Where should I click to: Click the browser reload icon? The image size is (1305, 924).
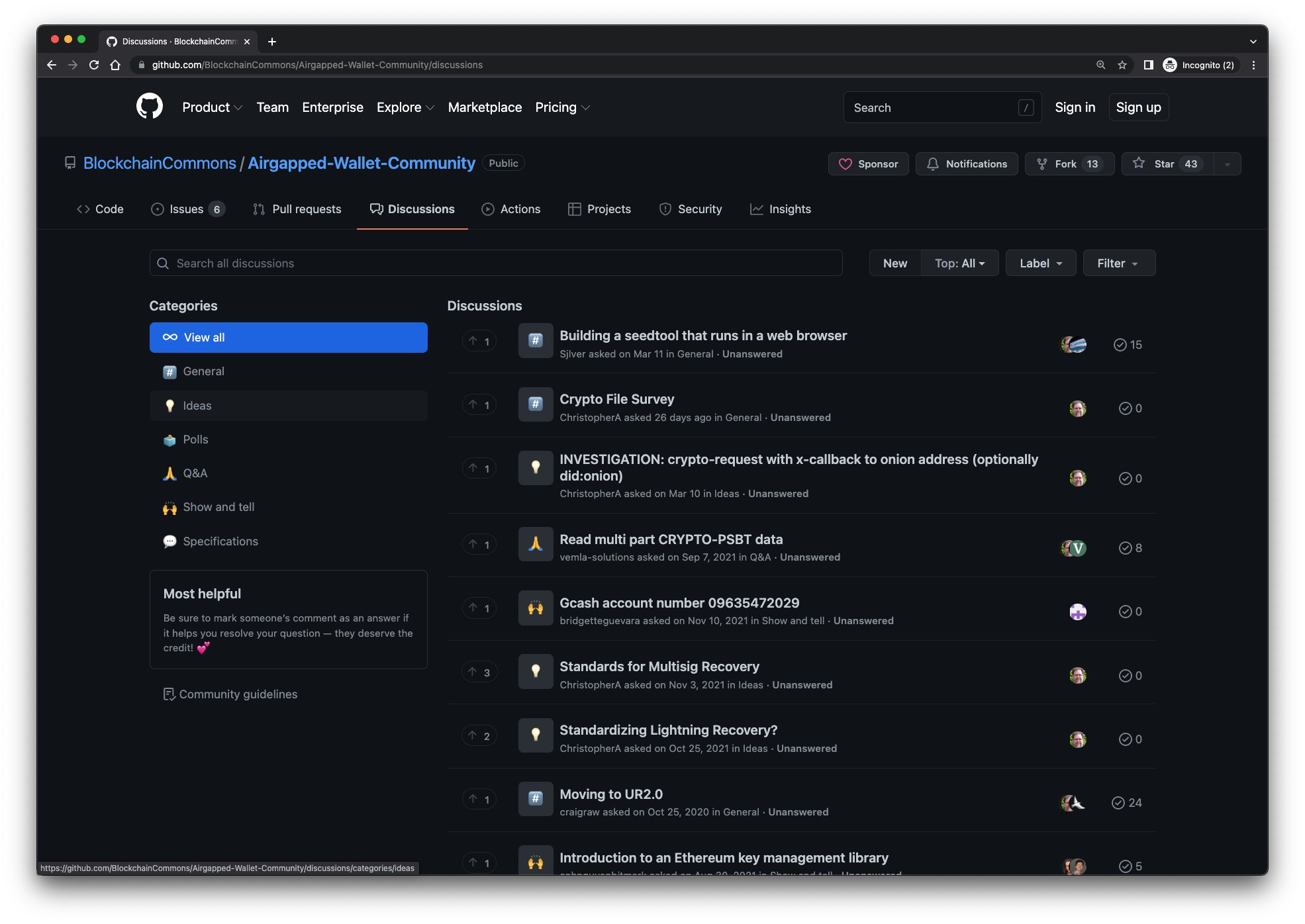click(x=94, y=65)
